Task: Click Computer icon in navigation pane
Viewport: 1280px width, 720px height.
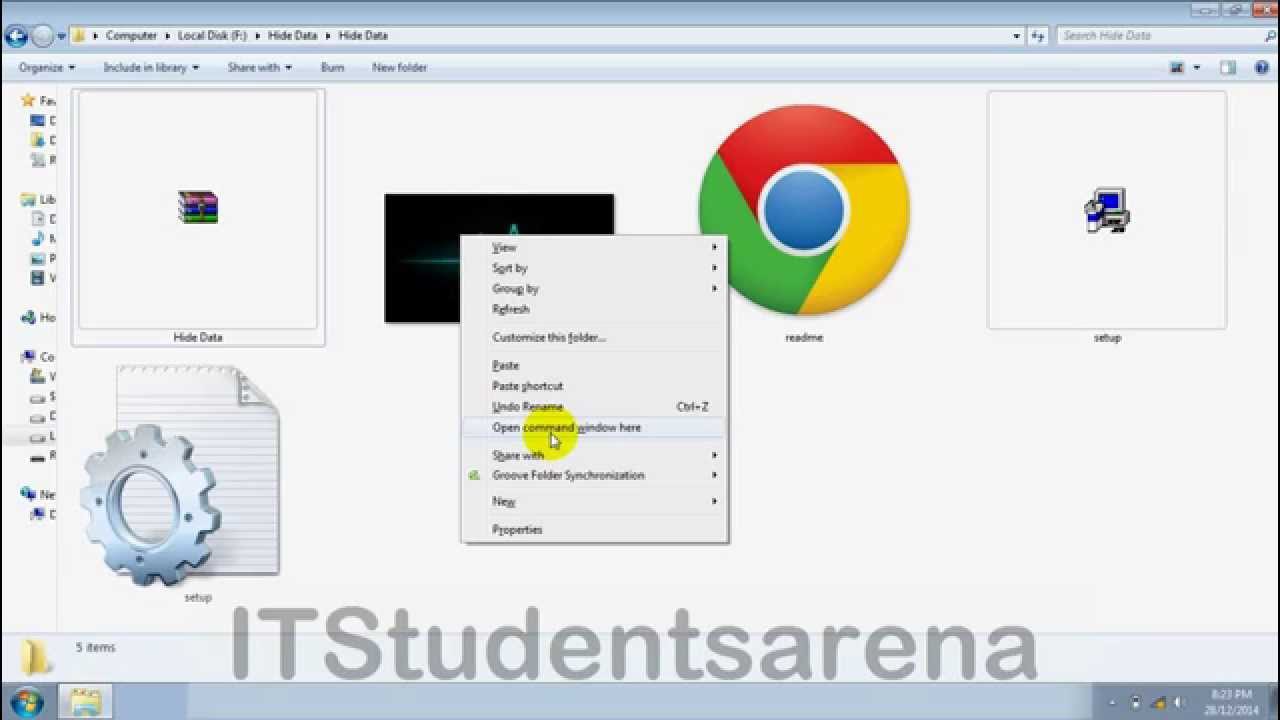Action: [x=28, y=357]
